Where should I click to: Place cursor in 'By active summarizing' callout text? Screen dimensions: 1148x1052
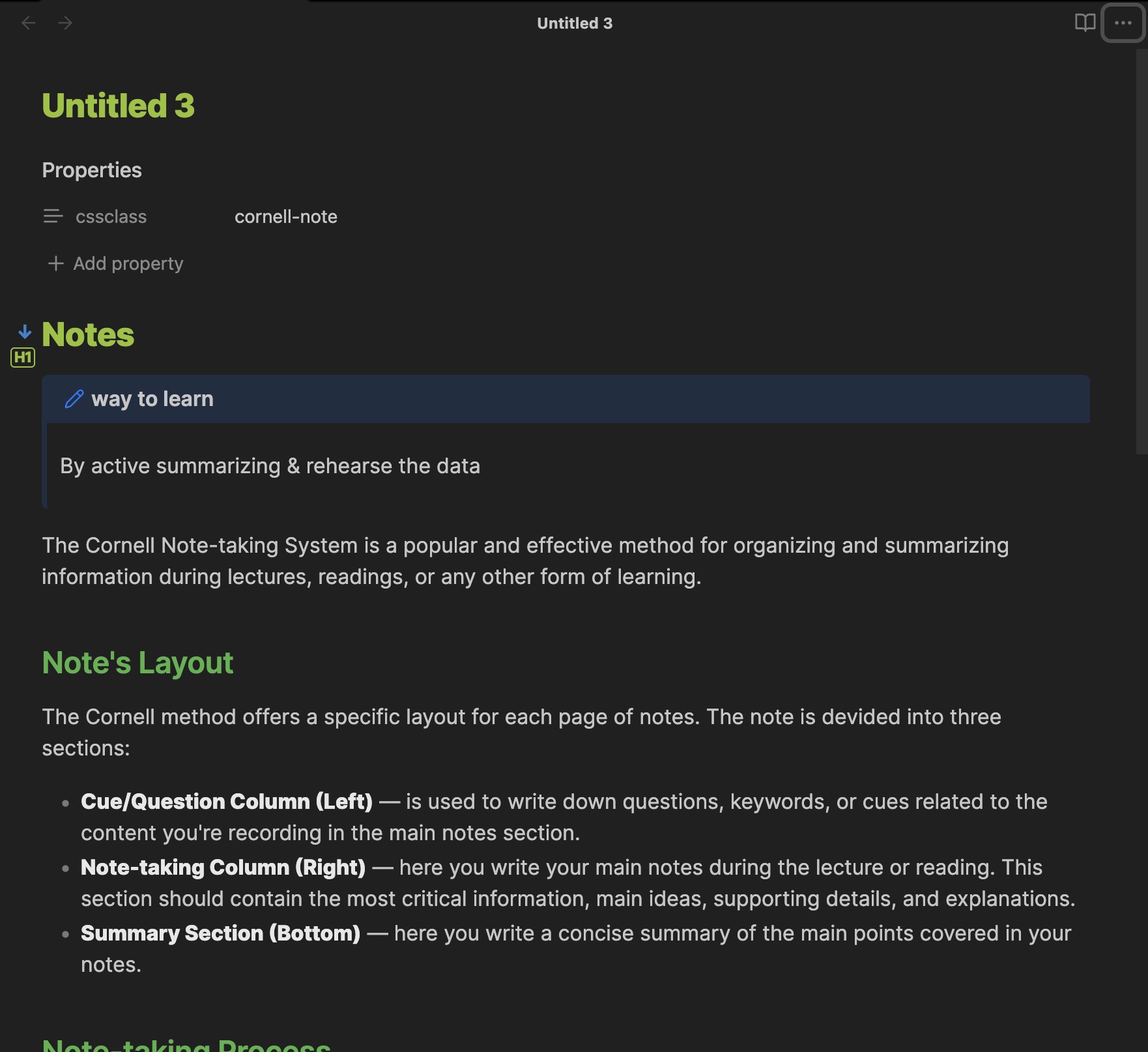pos(270,466)
